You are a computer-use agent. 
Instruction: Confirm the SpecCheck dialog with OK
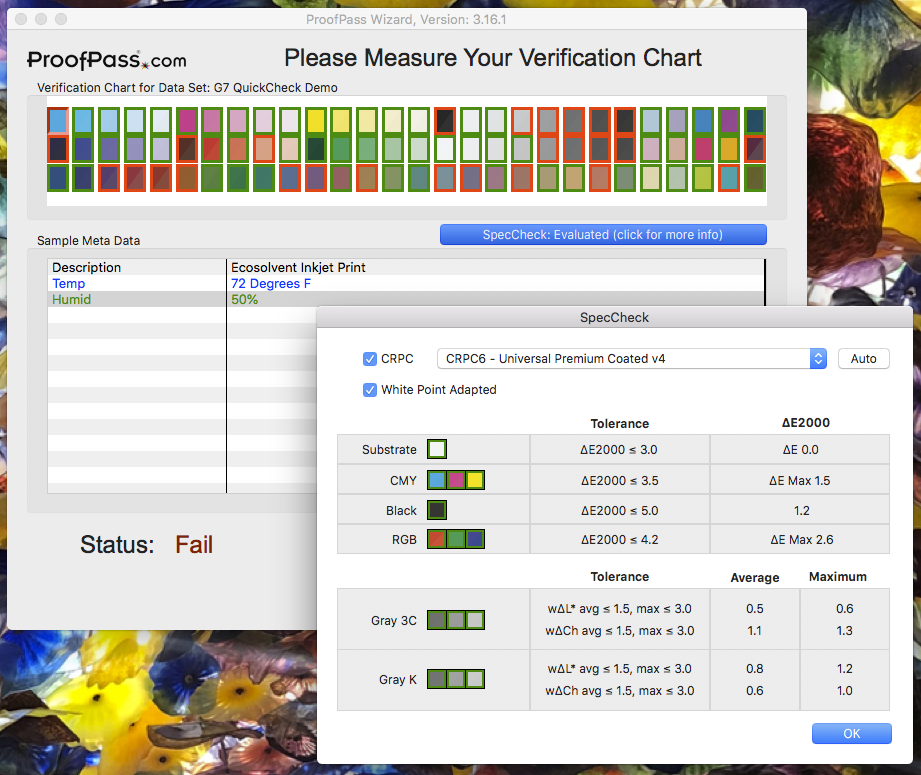[x=852, y=733]
